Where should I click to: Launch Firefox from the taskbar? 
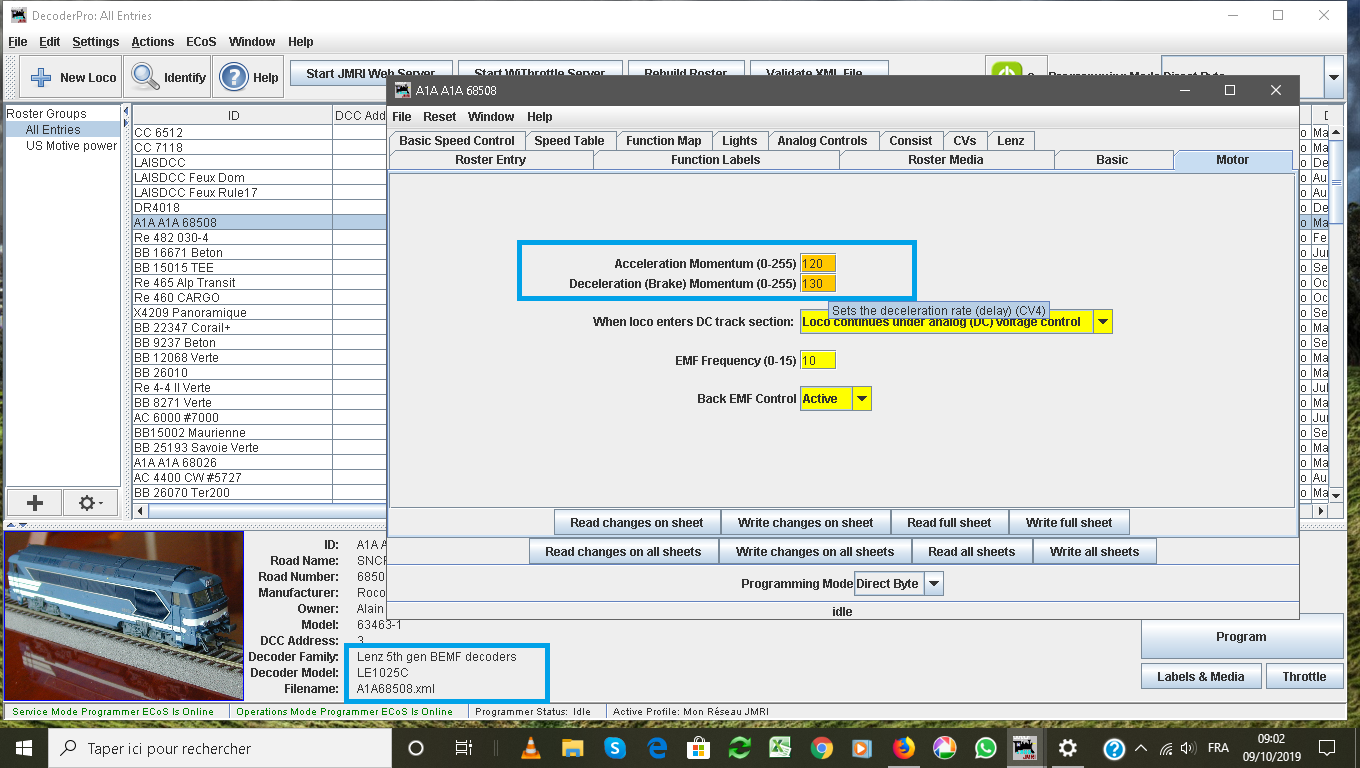903,748
